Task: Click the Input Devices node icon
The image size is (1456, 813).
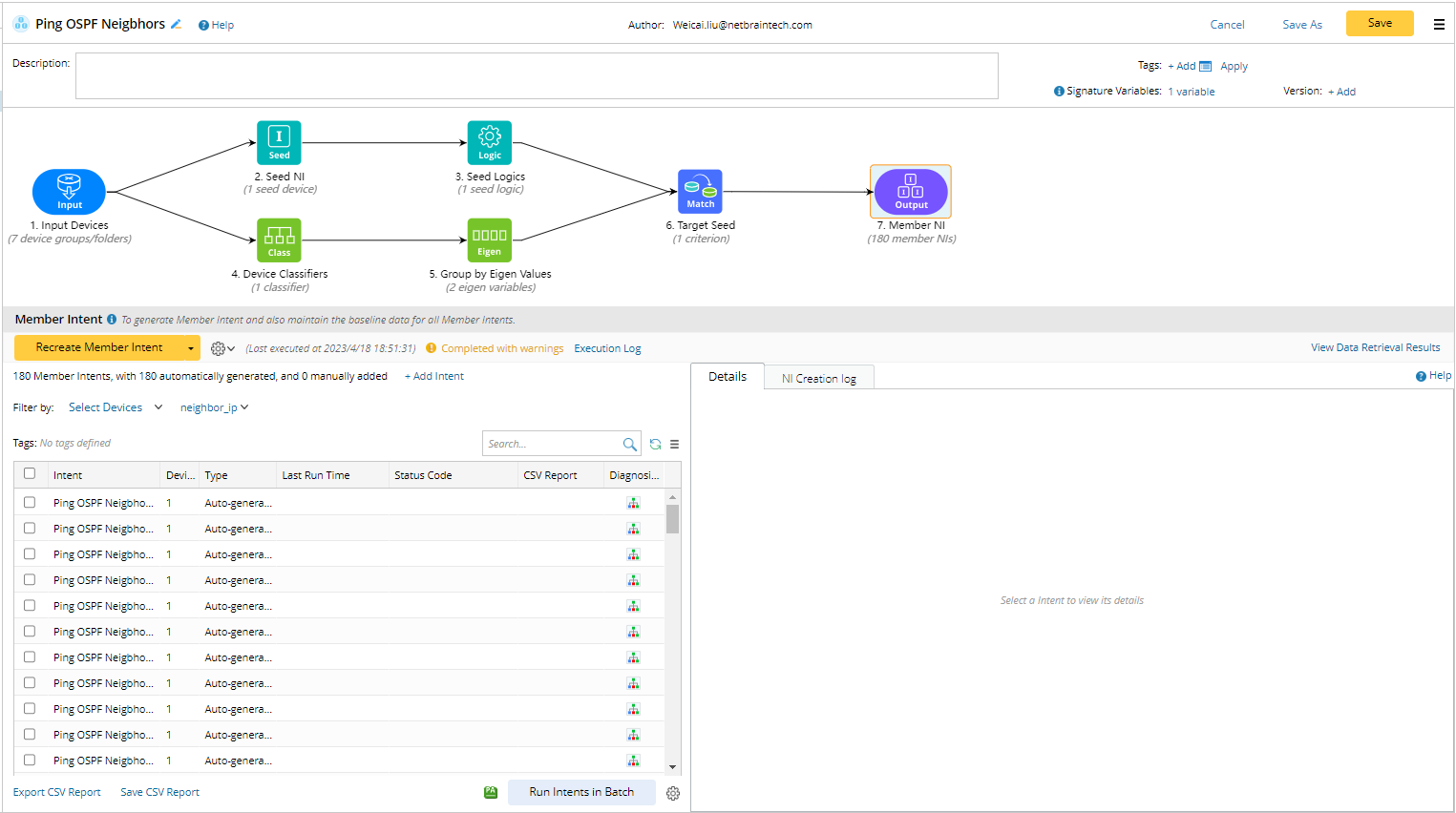Action: tap(69, 191)
